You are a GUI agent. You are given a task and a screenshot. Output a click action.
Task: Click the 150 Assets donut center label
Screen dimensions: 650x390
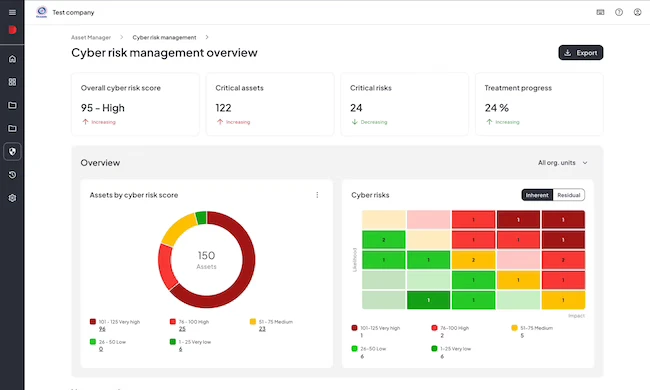click(206, 260)
